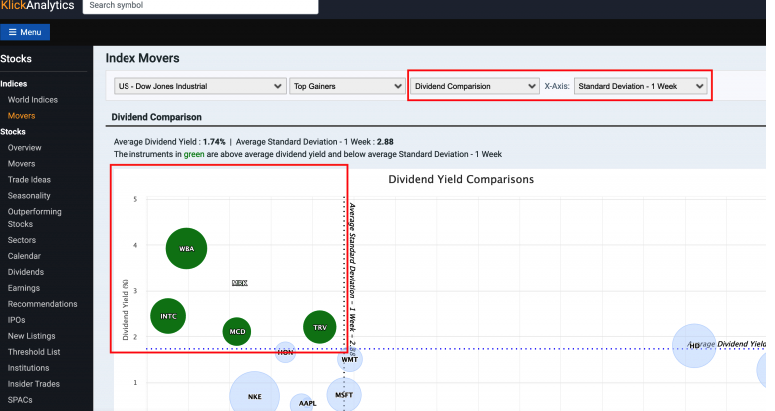Open World Indices in sidebar
Image resolution: width=775 pixels, height=411 pixels.
click(33, 100)
